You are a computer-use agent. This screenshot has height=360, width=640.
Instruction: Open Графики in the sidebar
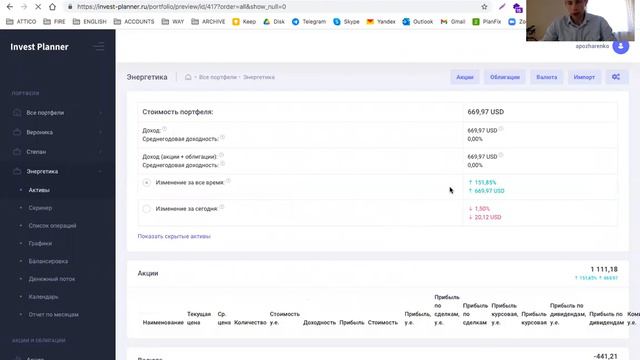pyautogui.click(x=40, y=243)
